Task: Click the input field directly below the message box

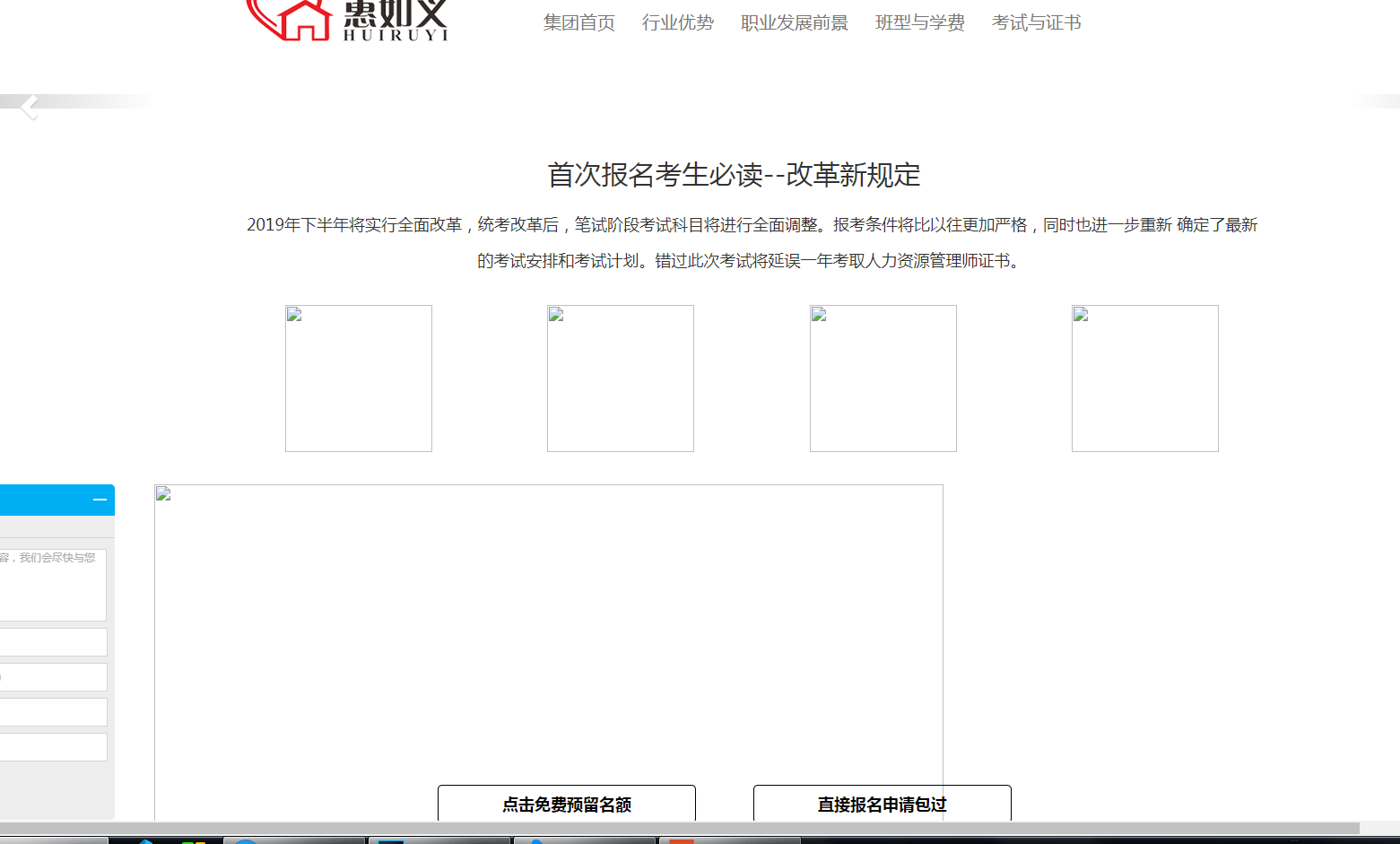Action: click(x=53, y=642)
